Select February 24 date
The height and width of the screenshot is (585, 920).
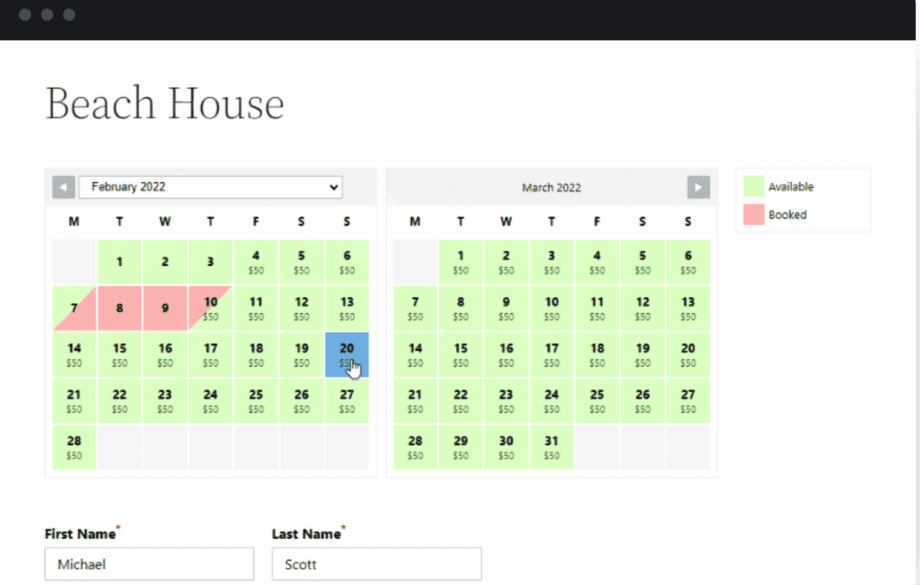tap(211, 401)
